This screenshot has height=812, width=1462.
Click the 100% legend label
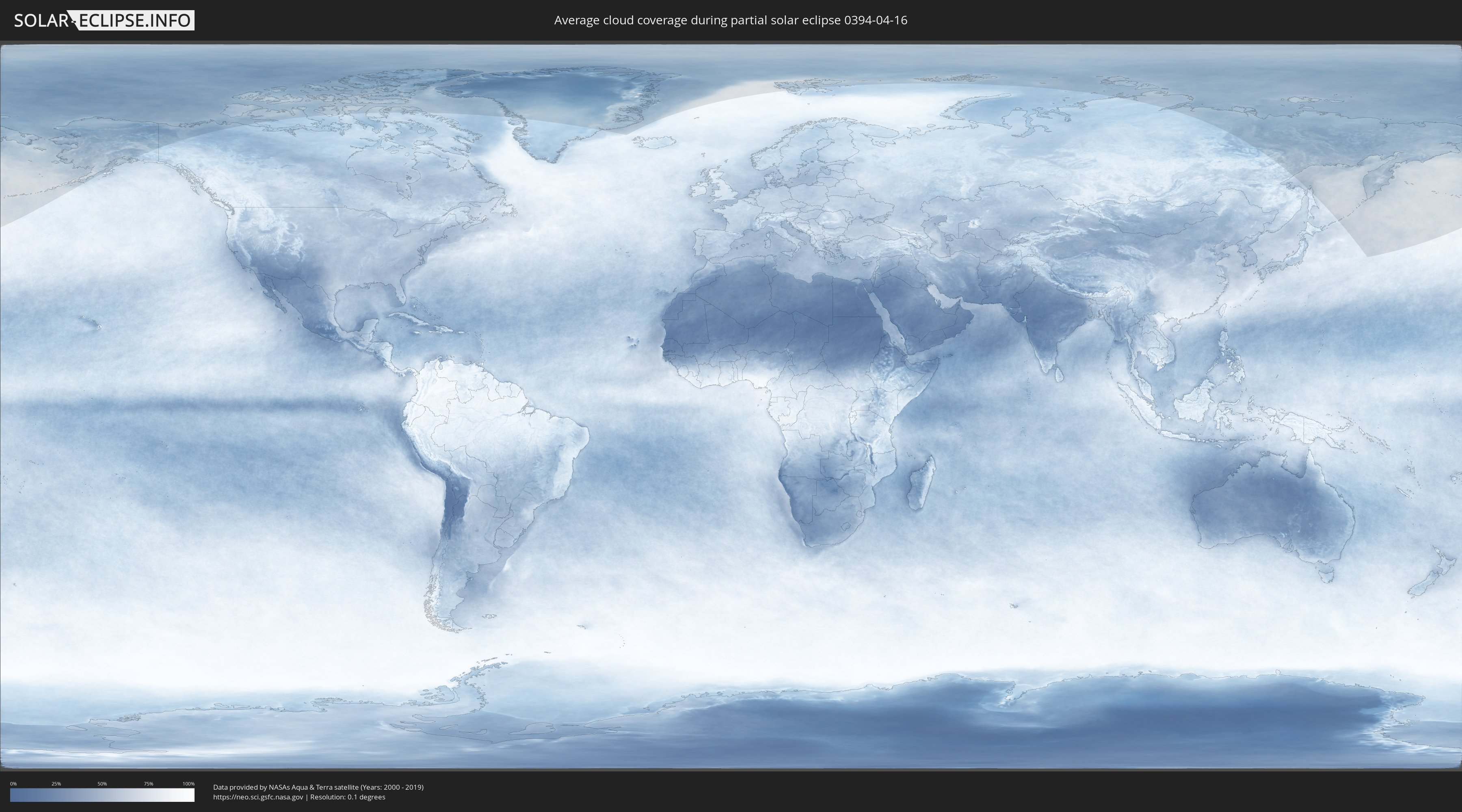[x=188, y=784]
